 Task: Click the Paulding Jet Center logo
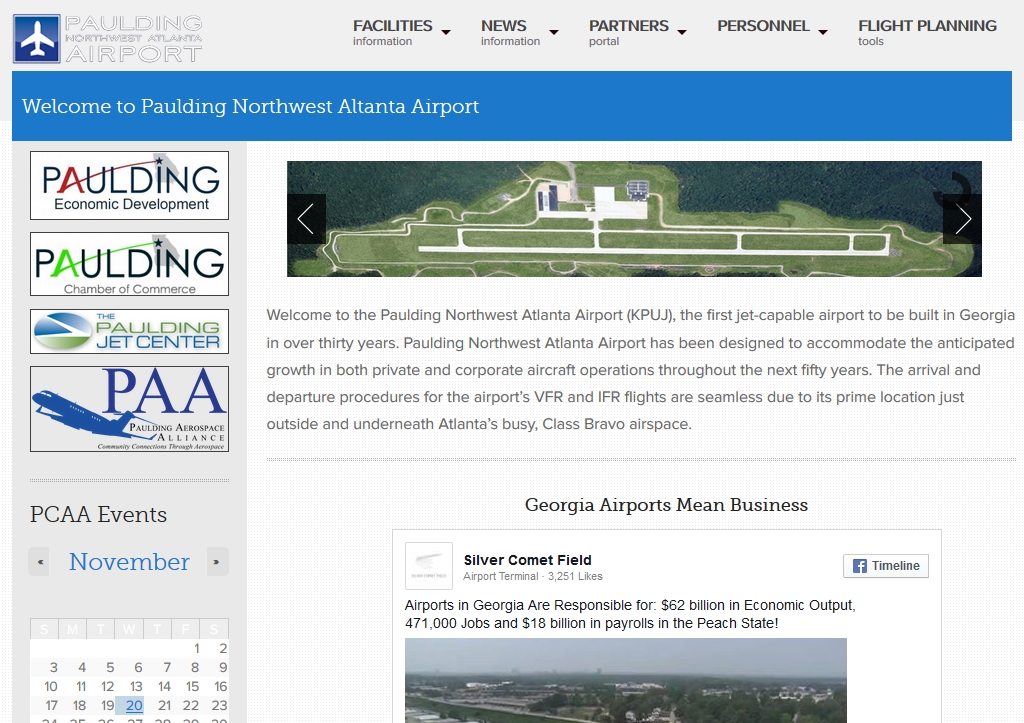[x=129, y=331]
